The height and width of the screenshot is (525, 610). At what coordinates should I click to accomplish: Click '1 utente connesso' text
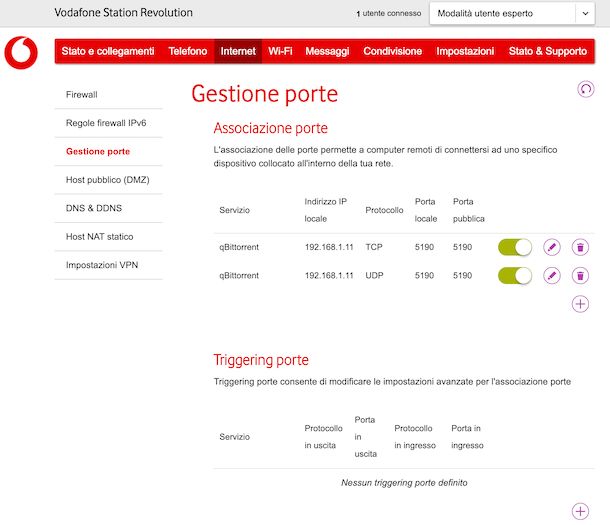tap(389, 14)
